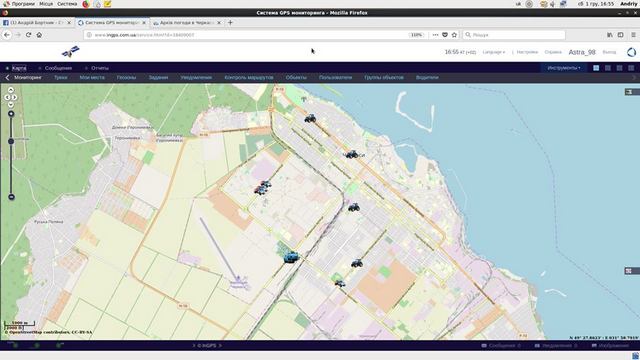The image size is (640, 360).
Task: Select the third map layout icon
Action: pos(619,68)
